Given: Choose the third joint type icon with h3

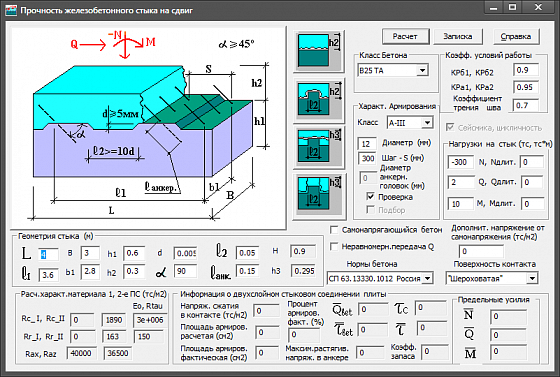Looking at the screenshot, I should click(x=319, y=146).
